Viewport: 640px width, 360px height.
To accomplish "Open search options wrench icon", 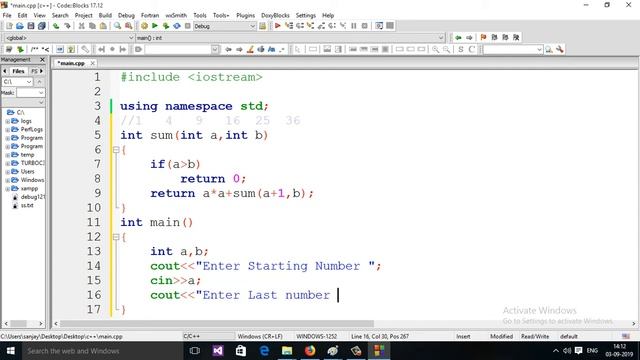I will coord(560,49).
